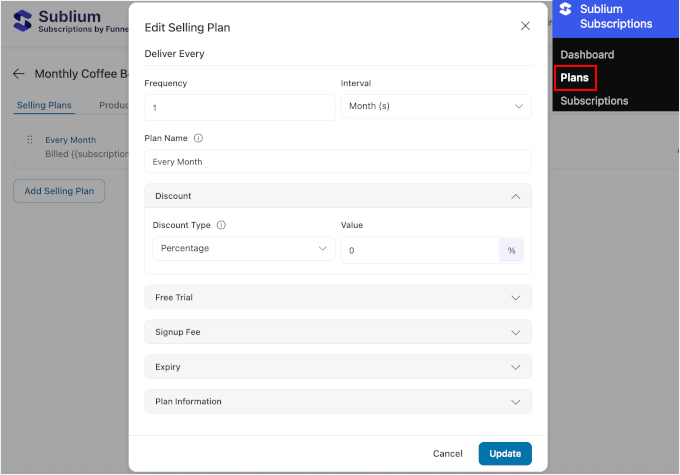Click the Plan Name info icon
This screenshot has width=680, height=475.
198,138
